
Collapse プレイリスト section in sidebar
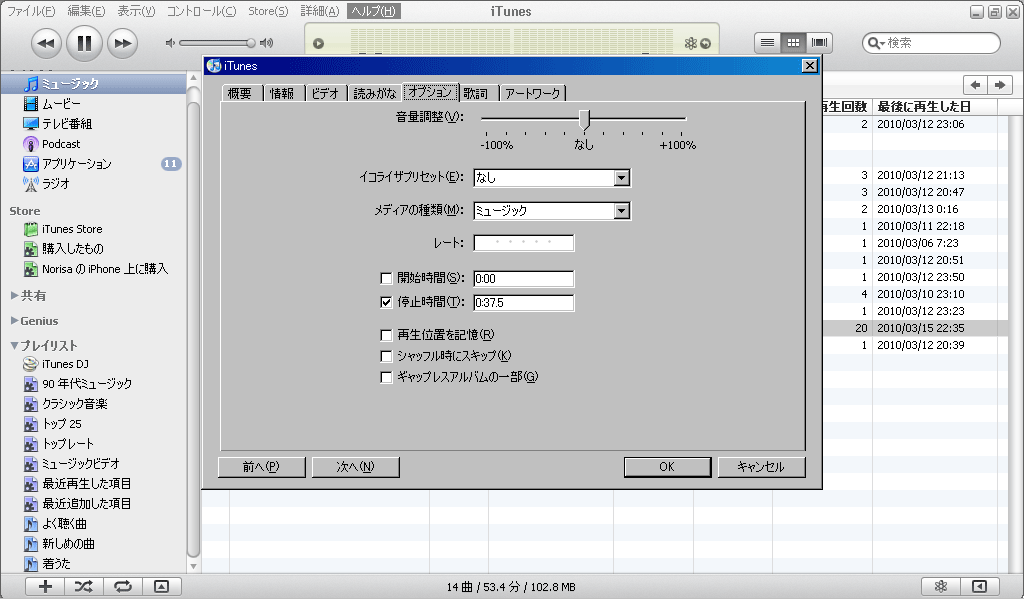(x=14, y=345)
